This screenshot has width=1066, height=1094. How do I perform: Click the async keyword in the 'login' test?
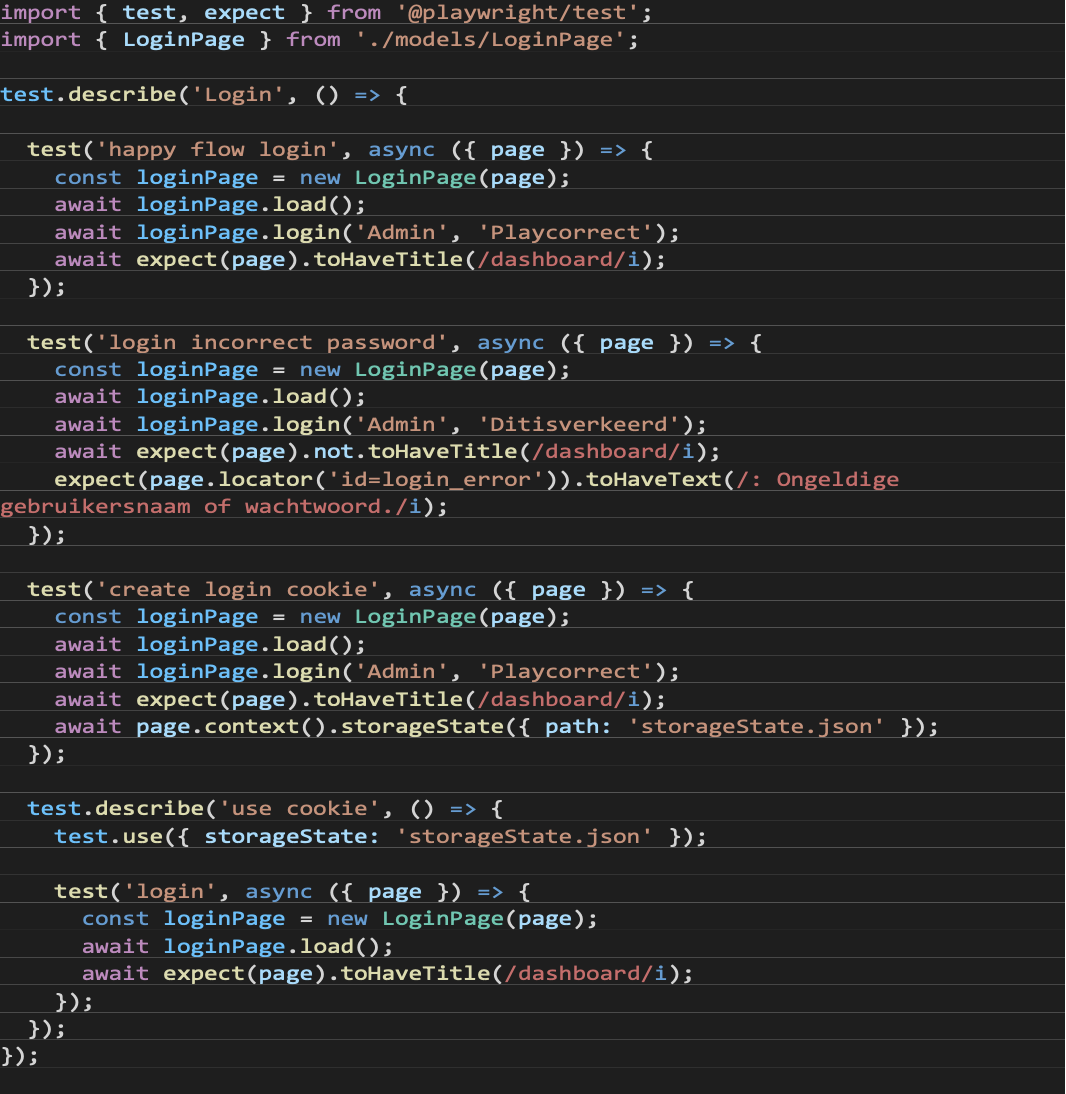coord(280,890)
